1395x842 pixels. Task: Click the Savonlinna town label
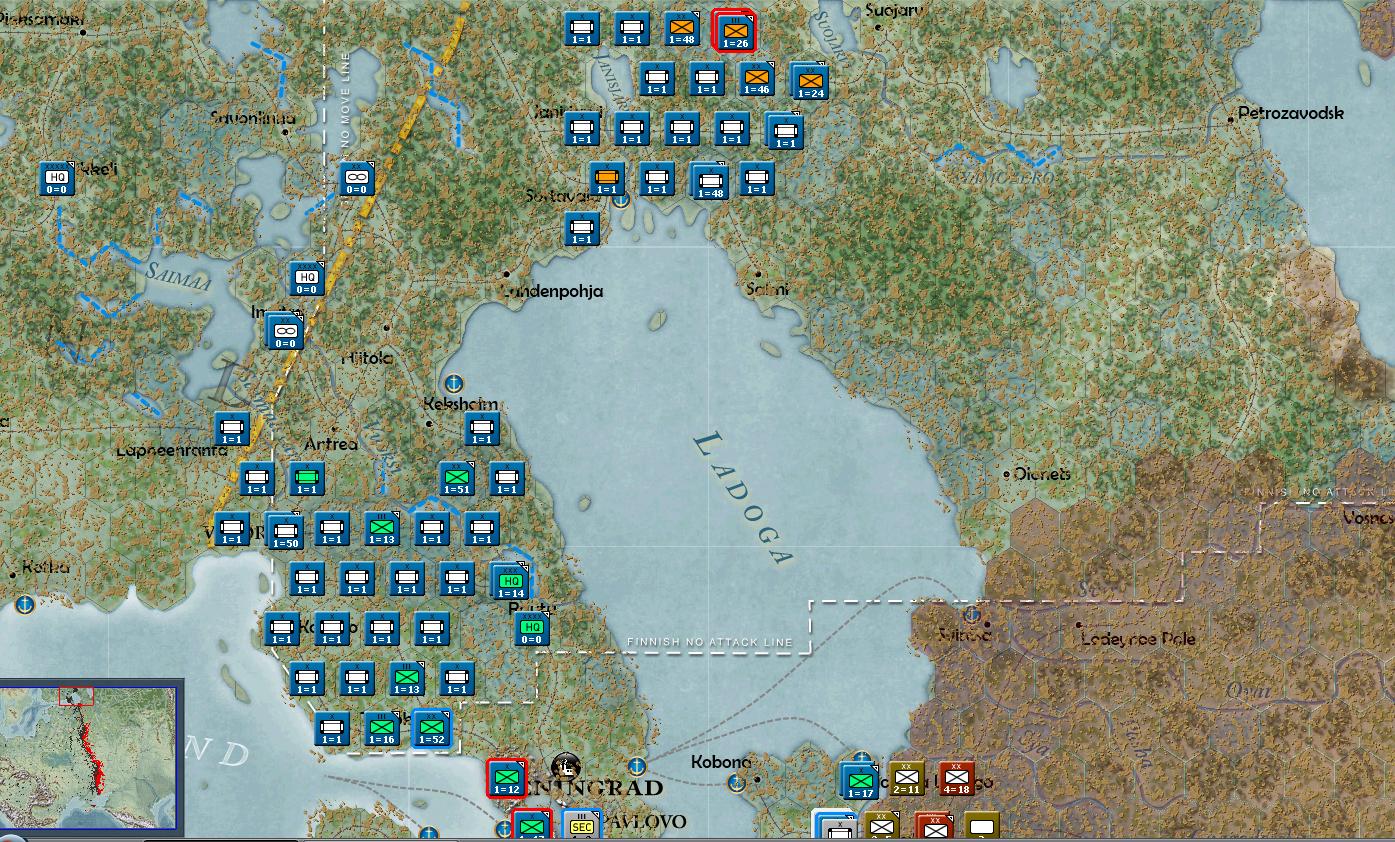click(253, 118)
